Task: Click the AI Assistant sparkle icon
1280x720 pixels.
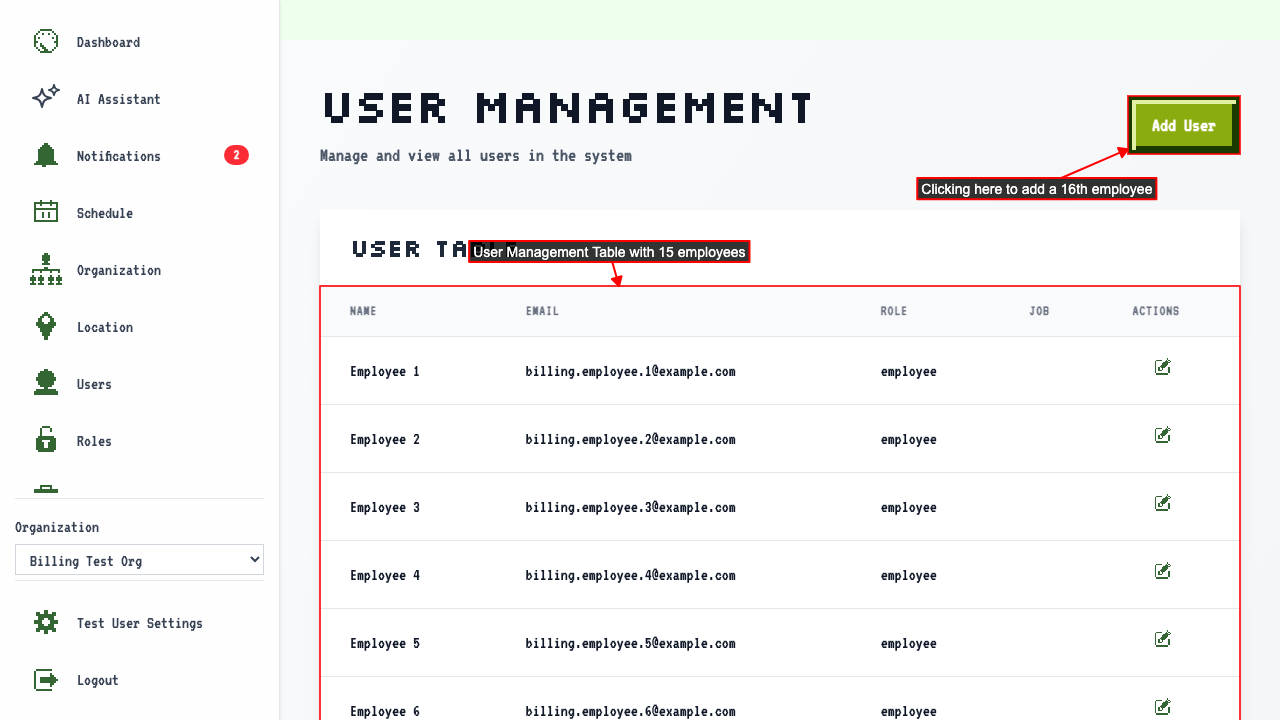Action: pyautogui.click(x=46, y=98)
